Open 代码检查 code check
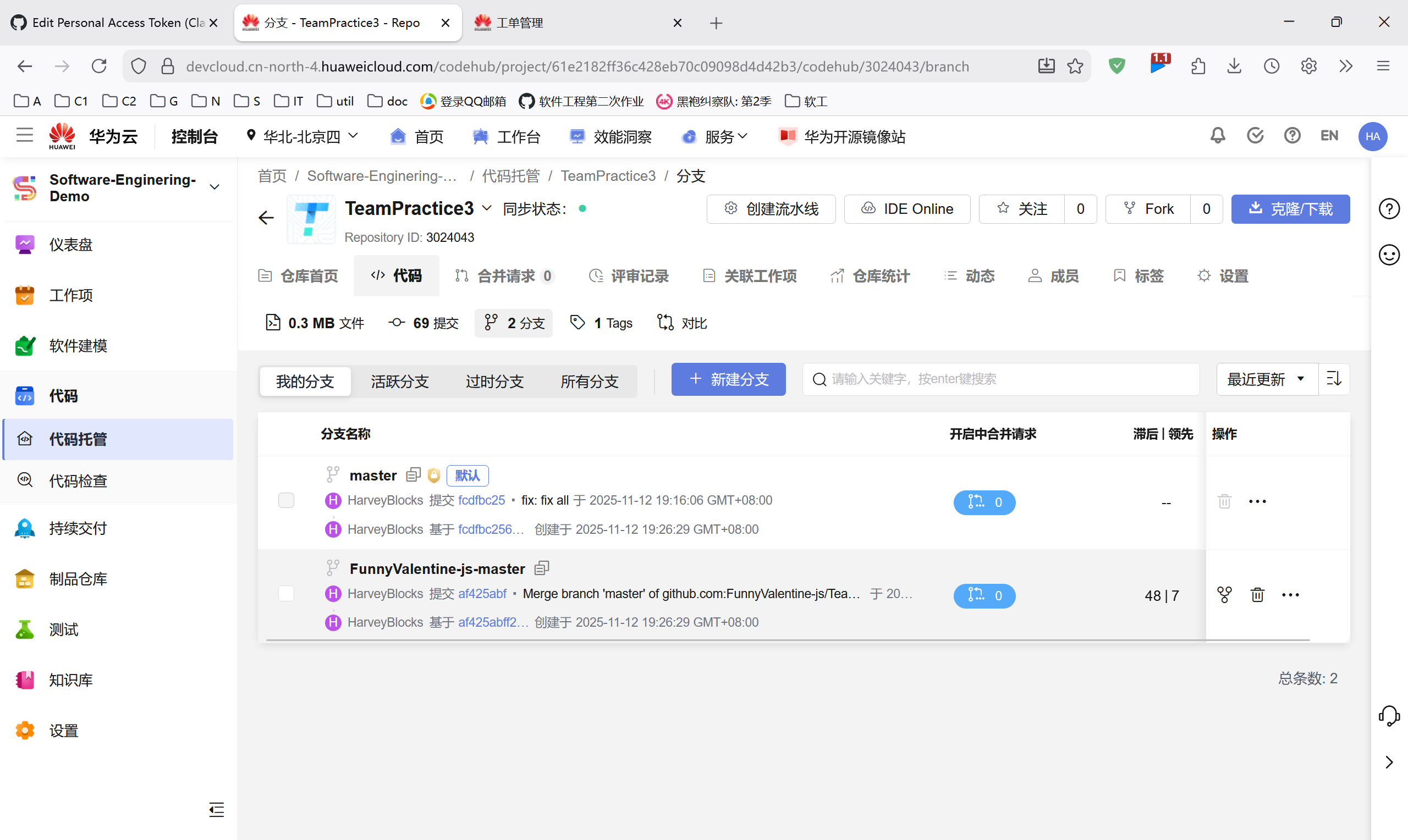The height and width of the screenshot is (840, 1408). click(78, 480)
